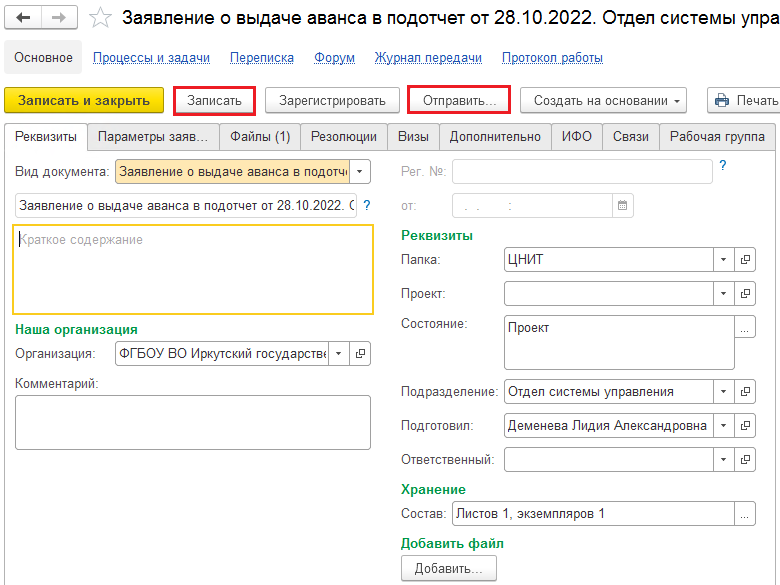Open the ЦНИТ folder using its open-form icon
The image size is (780, 585).
point(745,260)
